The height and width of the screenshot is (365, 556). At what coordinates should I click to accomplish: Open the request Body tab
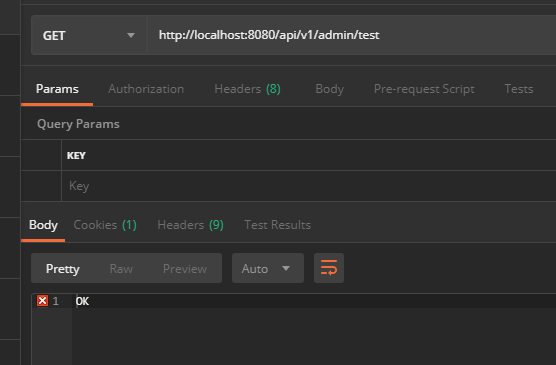(x=329, y=89)
